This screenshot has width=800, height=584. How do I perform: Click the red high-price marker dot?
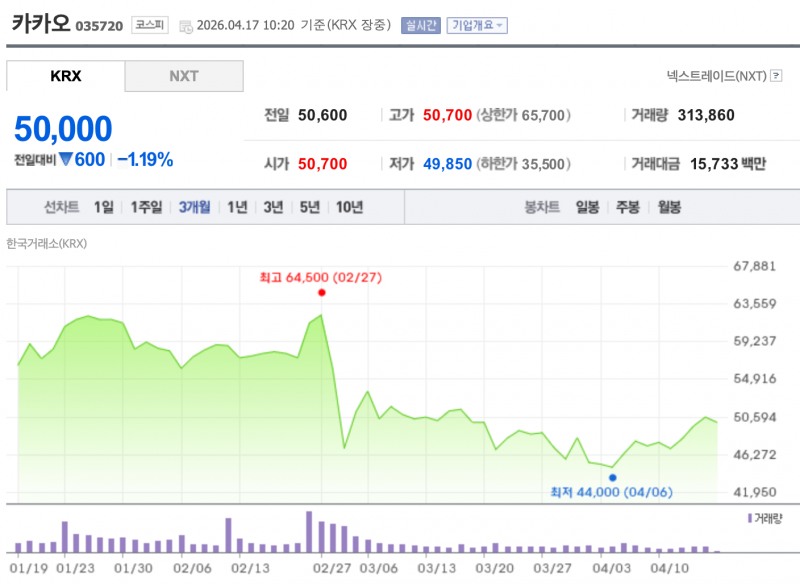pyautogui.click(x=321, y=293)
